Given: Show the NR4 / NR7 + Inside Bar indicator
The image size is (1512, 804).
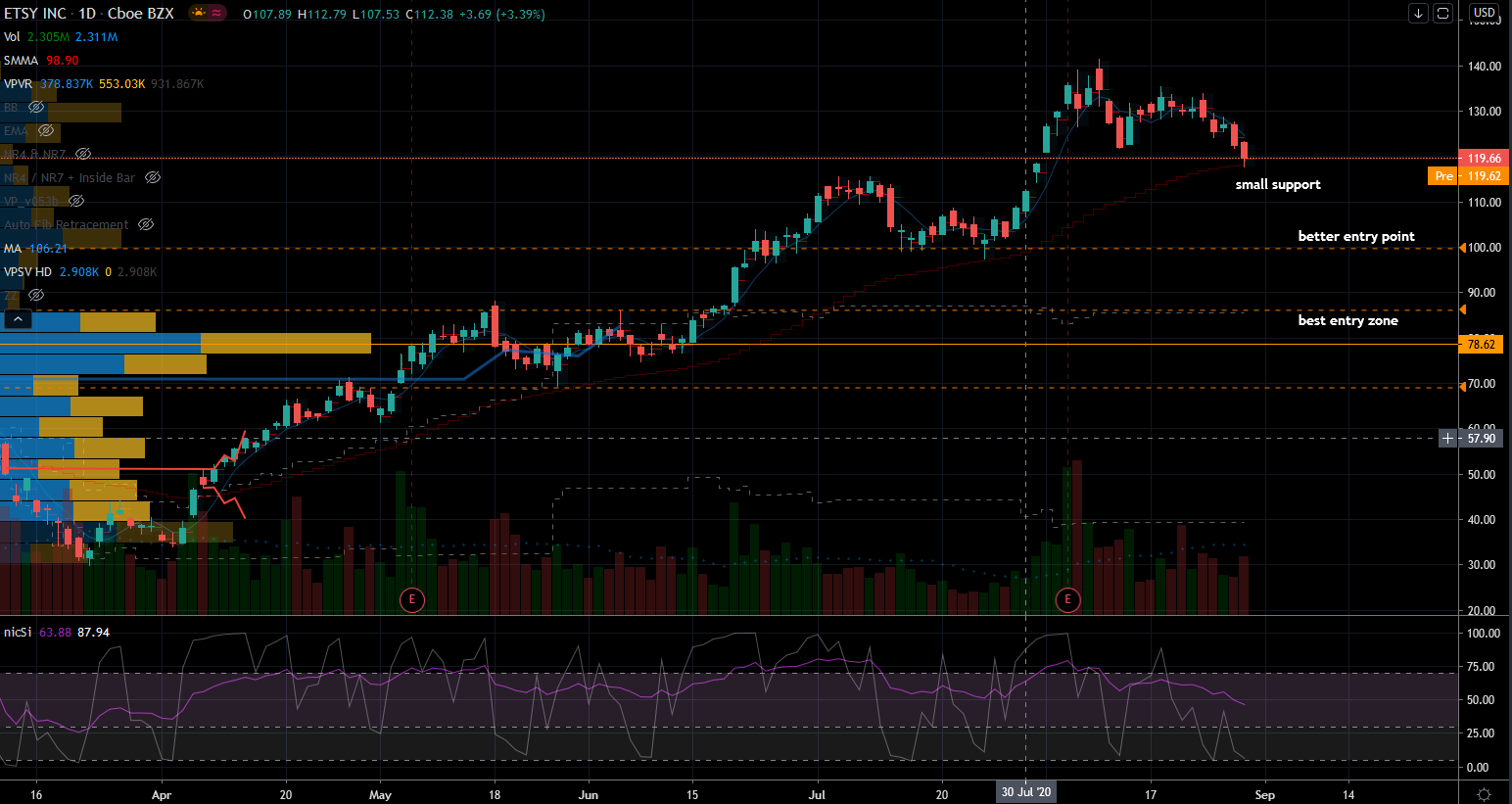Looking at the screenshot, I should (x=153, y=177).
